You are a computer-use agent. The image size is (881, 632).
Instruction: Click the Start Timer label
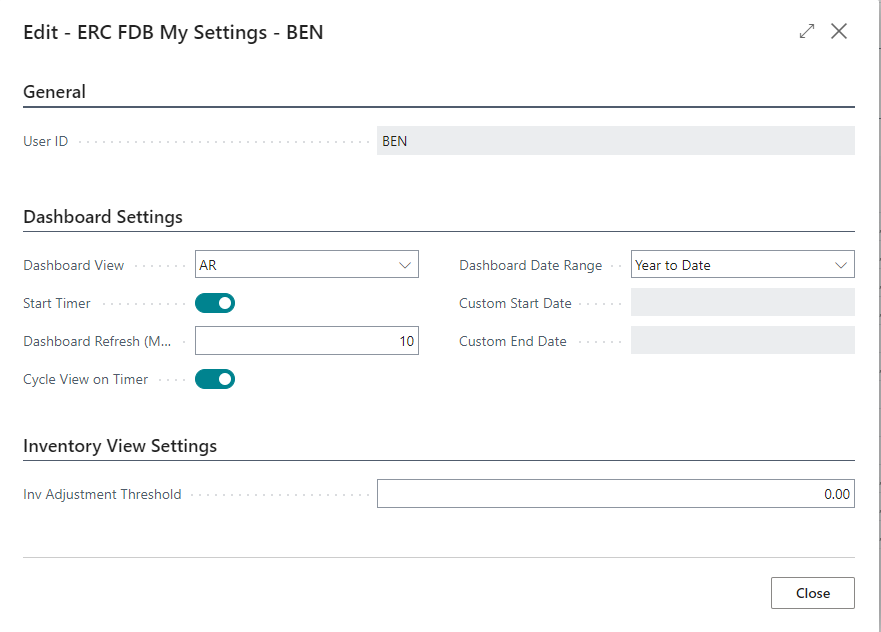[57, 303]
